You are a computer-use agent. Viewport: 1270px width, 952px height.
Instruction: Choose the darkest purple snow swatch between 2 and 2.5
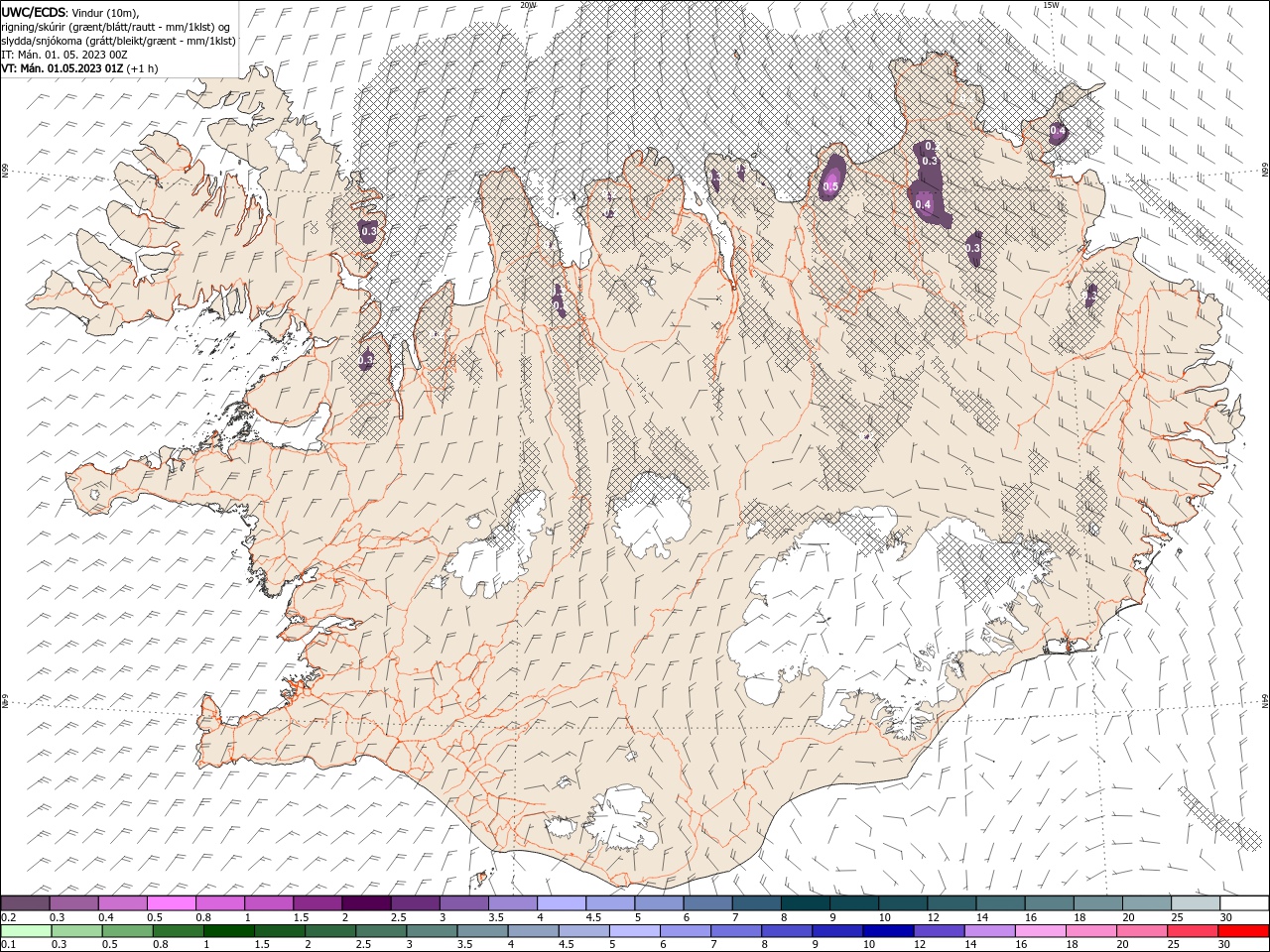366,903
